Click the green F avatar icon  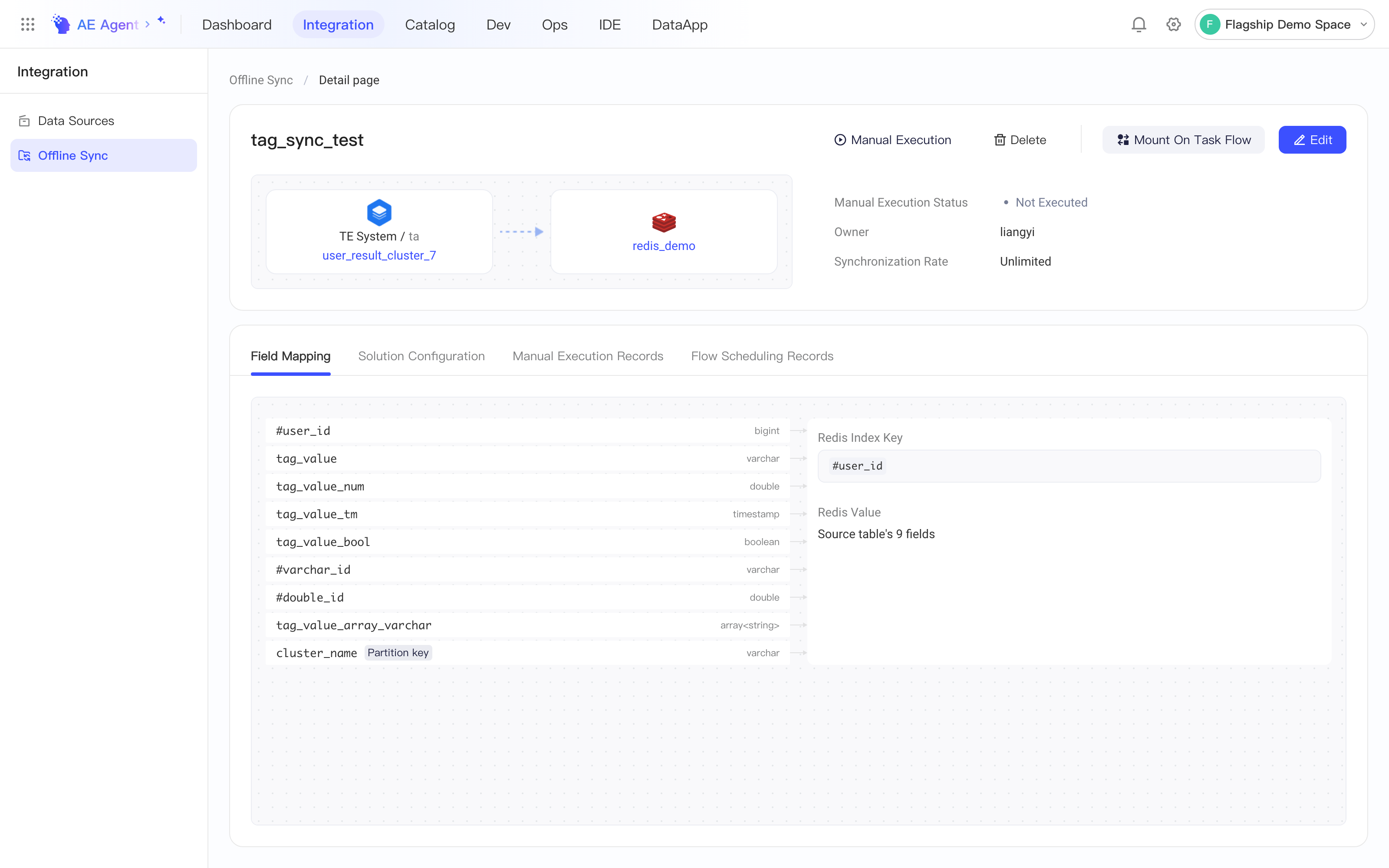click(x=1209, y=24)
